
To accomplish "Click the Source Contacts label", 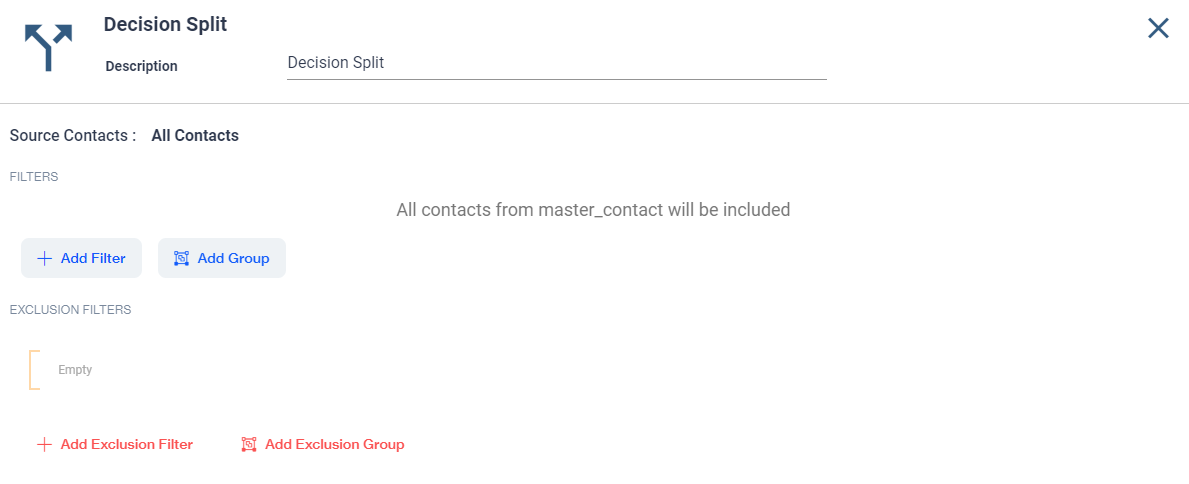I will coord(72,135).
